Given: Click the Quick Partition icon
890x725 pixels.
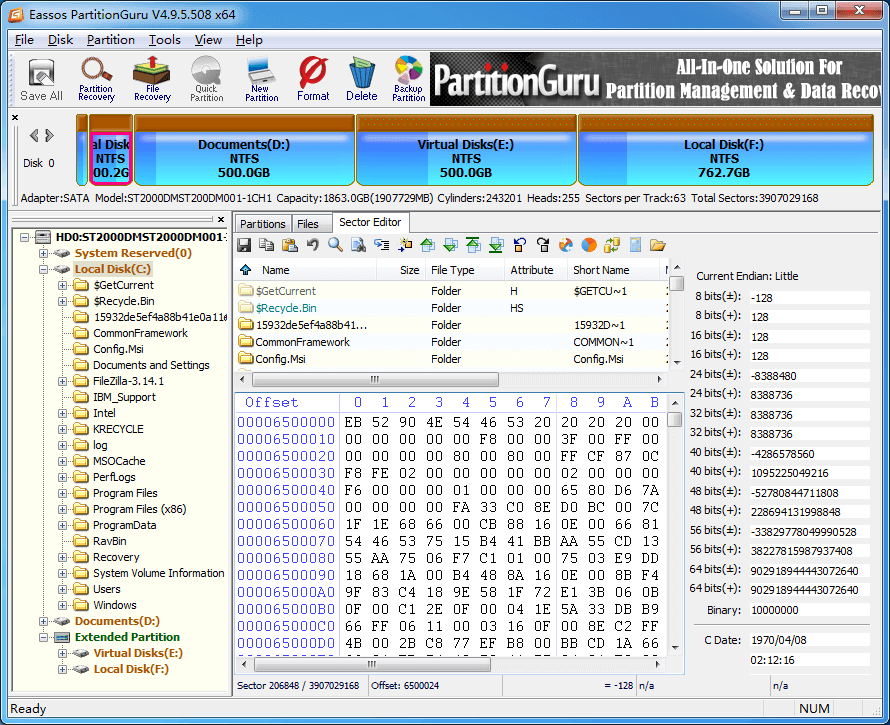Looking at the screenshot, I should [206, 79].
